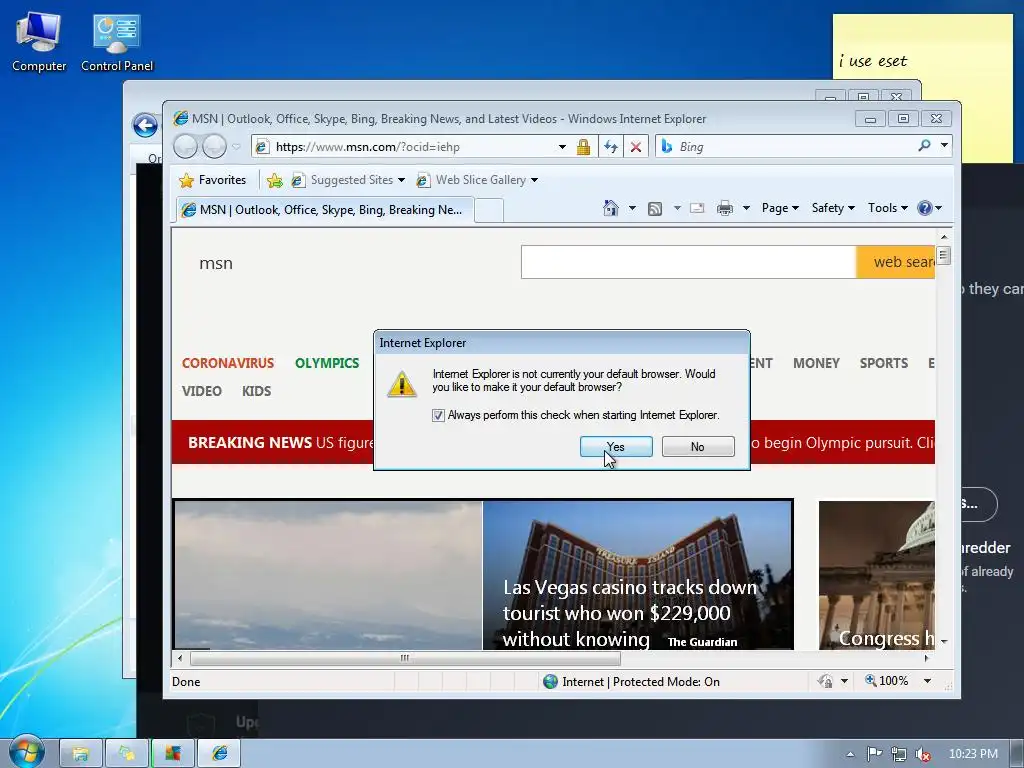1024x768 pixels.
Task: Open recent pages dropdown arrow
Action: pyautogui.click(x=236, y=147)
